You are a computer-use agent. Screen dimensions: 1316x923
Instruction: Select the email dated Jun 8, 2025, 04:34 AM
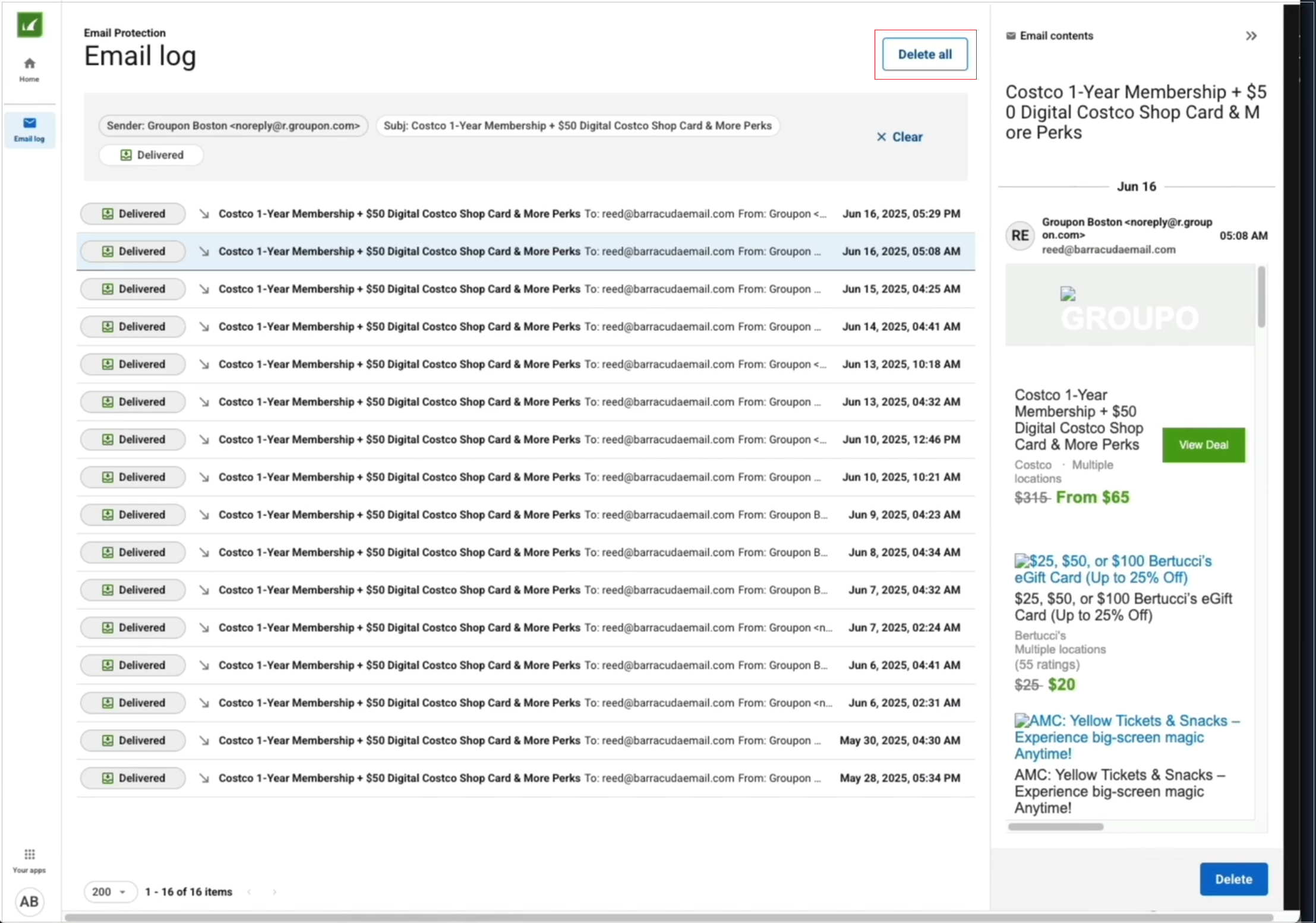click(526, 552)
